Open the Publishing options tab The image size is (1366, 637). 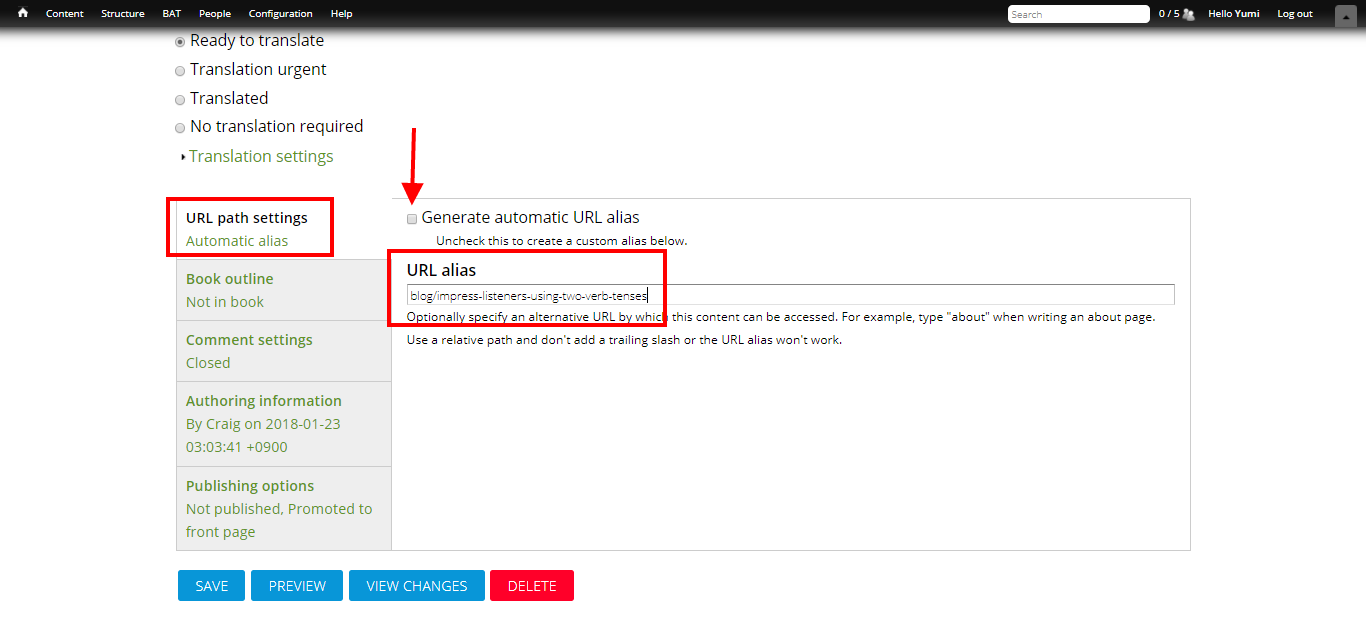point(249,486)
